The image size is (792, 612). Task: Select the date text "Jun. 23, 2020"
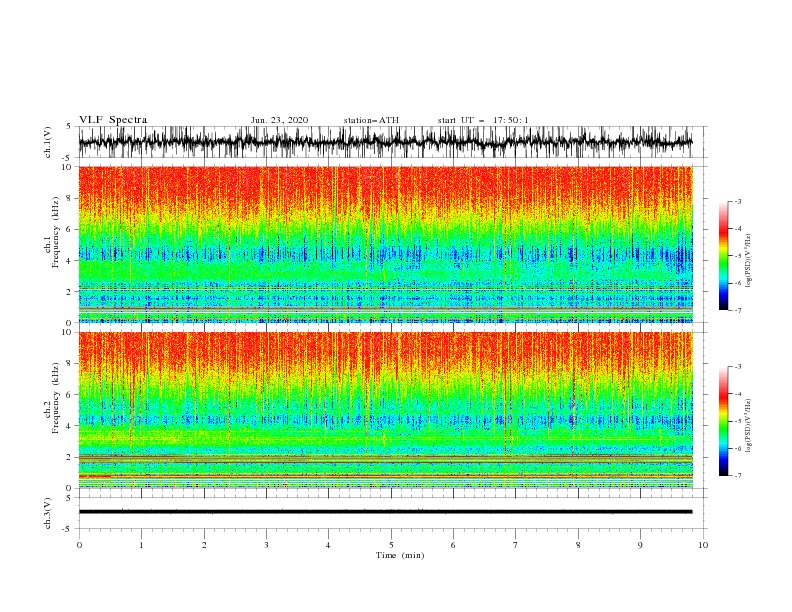pos(279,120)
